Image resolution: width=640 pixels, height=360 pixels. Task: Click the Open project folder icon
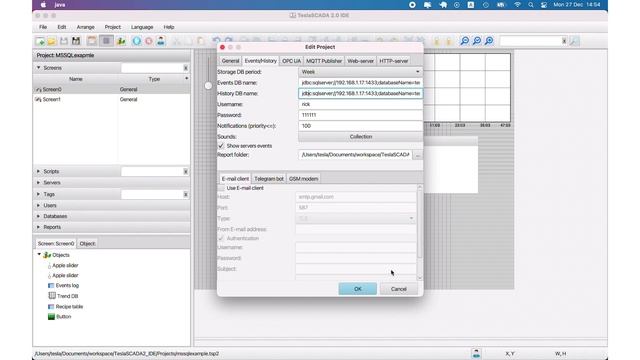[52, 41]
